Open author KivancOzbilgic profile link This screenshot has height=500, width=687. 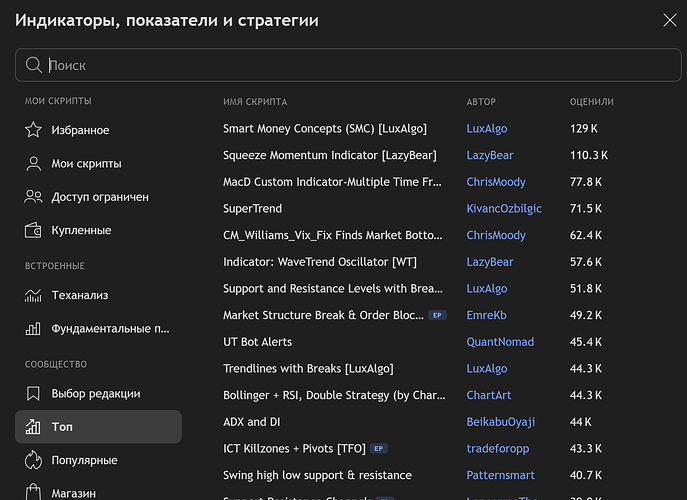pos(503,209)
